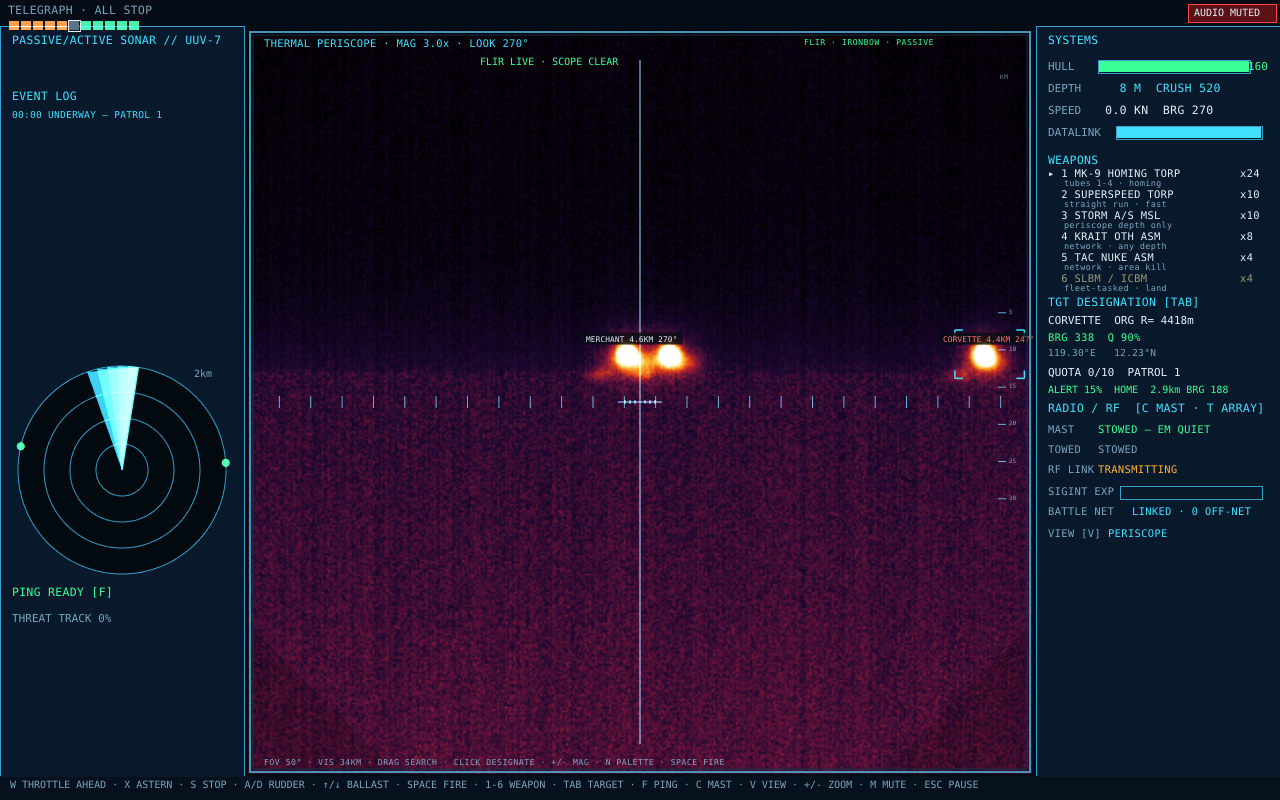Click the FLIR · IRONBOW · PASSIVE palette label
Screen dimensions: 1280x800
869,43
